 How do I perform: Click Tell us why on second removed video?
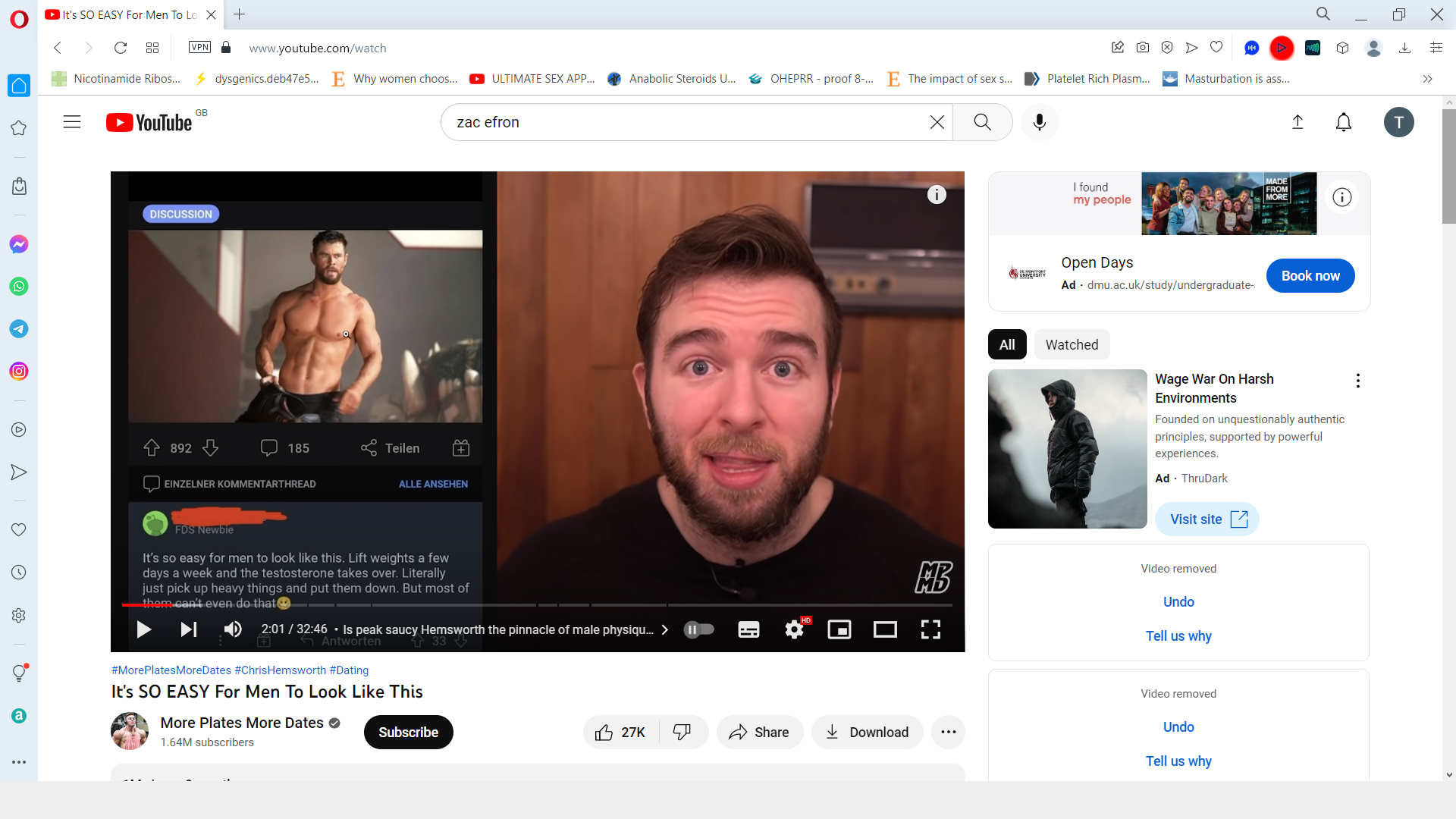click(x=1178, y=761)
